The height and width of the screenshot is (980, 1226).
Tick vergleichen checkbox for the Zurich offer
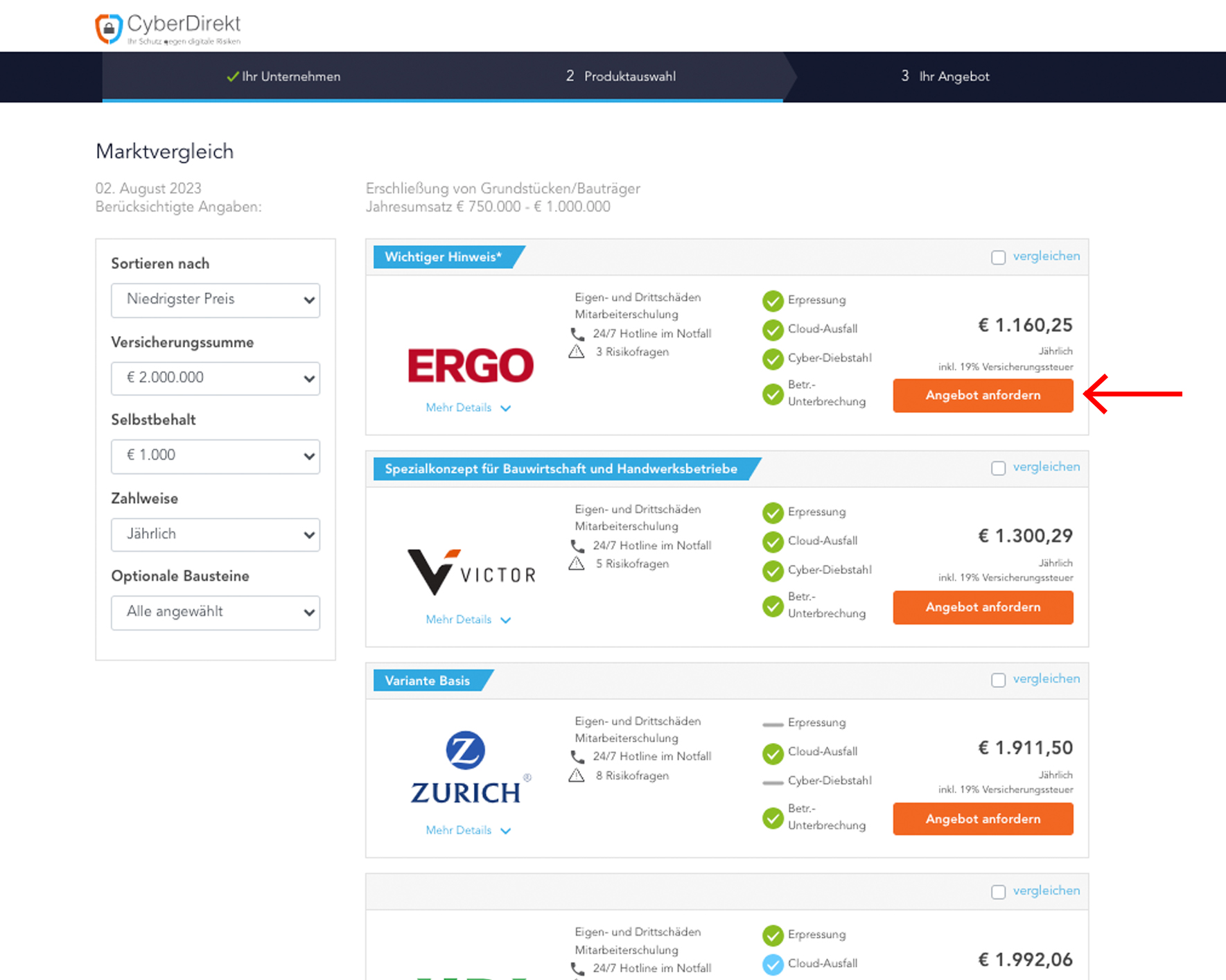(998, 681)
